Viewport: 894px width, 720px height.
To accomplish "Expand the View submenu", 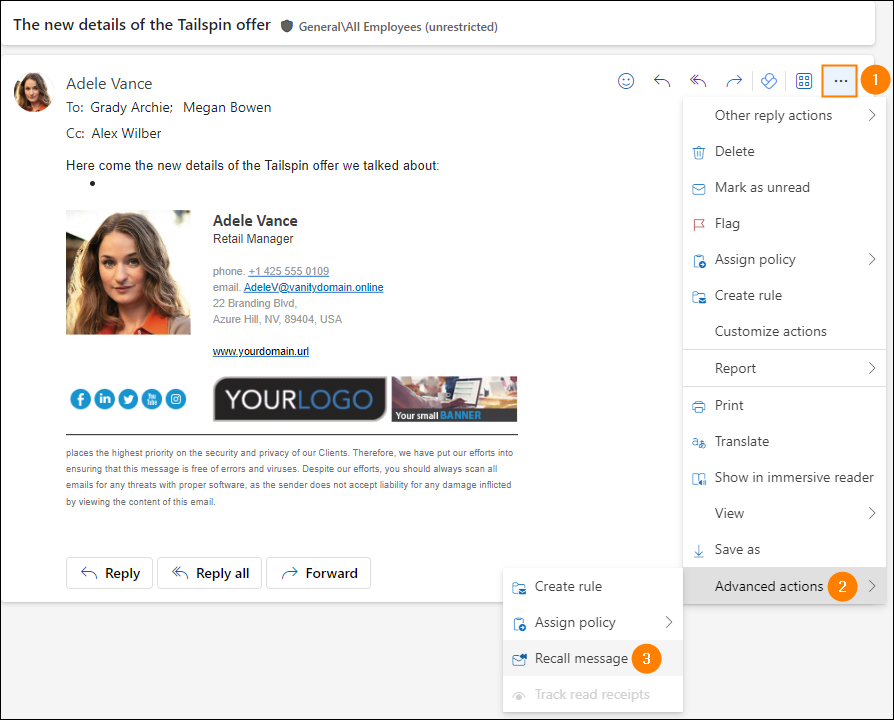I will (x=784, y=513).
